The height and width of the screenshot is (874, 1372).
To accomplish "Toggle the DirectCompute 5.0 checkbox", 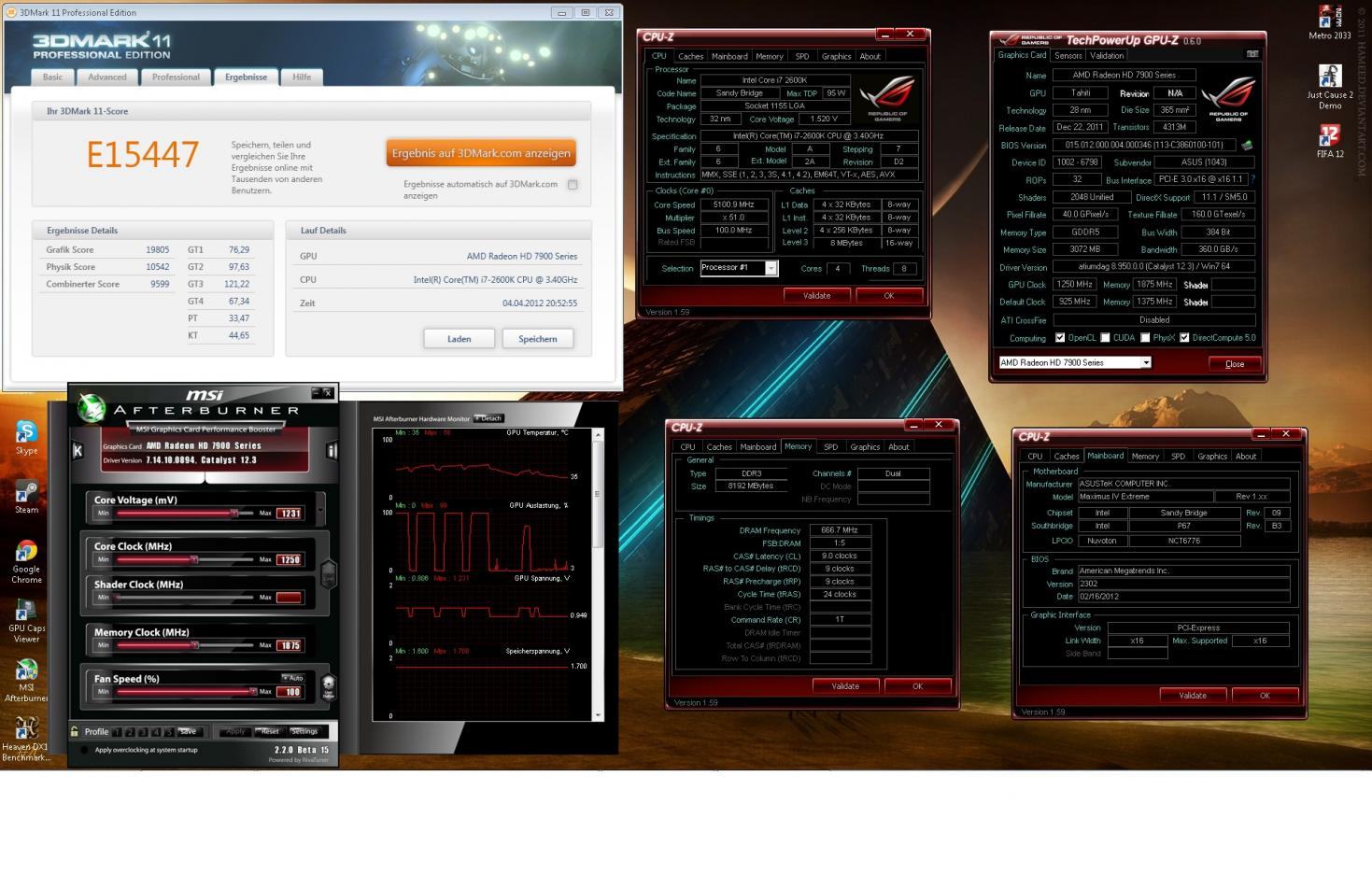I will pyautogui.click(x=1183, y=338).
